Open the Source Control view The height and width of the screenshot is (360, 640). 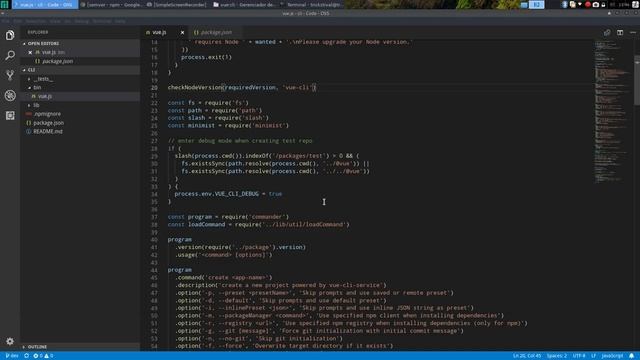[10, 75]
